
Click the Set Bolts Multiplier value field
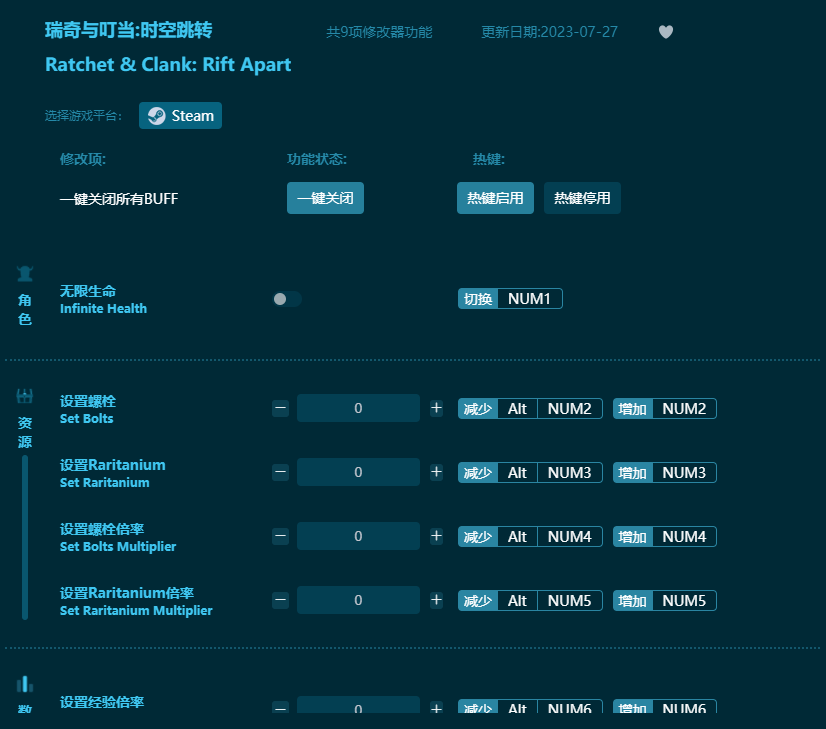pos(358,535)
